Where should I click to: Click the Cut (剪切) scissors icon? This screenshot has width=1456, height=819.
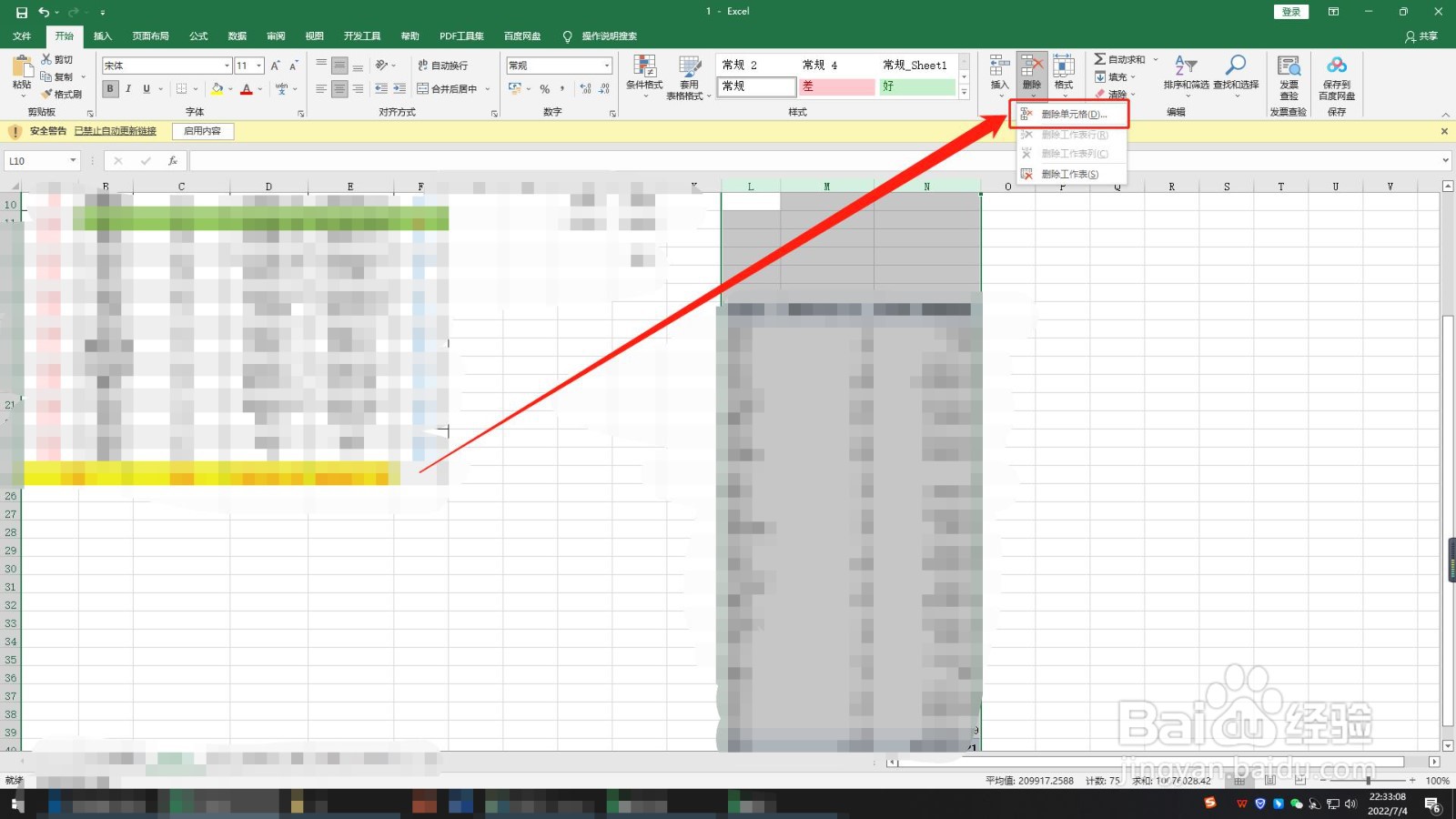tap(46, 59)
